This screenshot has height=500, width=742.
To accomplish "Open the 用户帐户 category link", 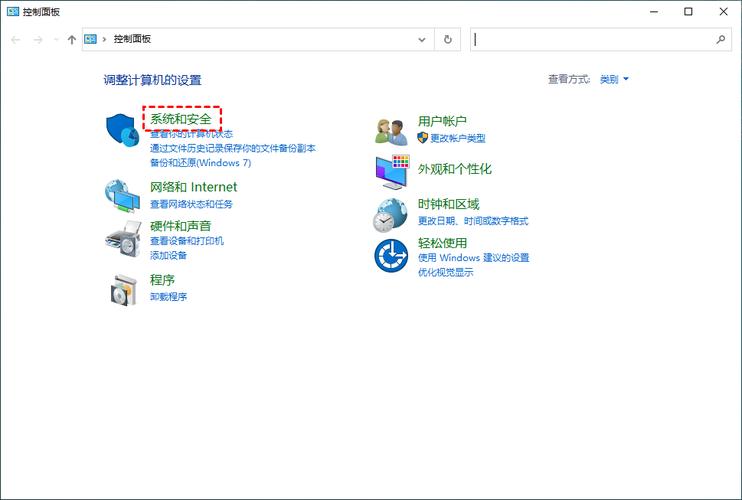I will point(442,121).
